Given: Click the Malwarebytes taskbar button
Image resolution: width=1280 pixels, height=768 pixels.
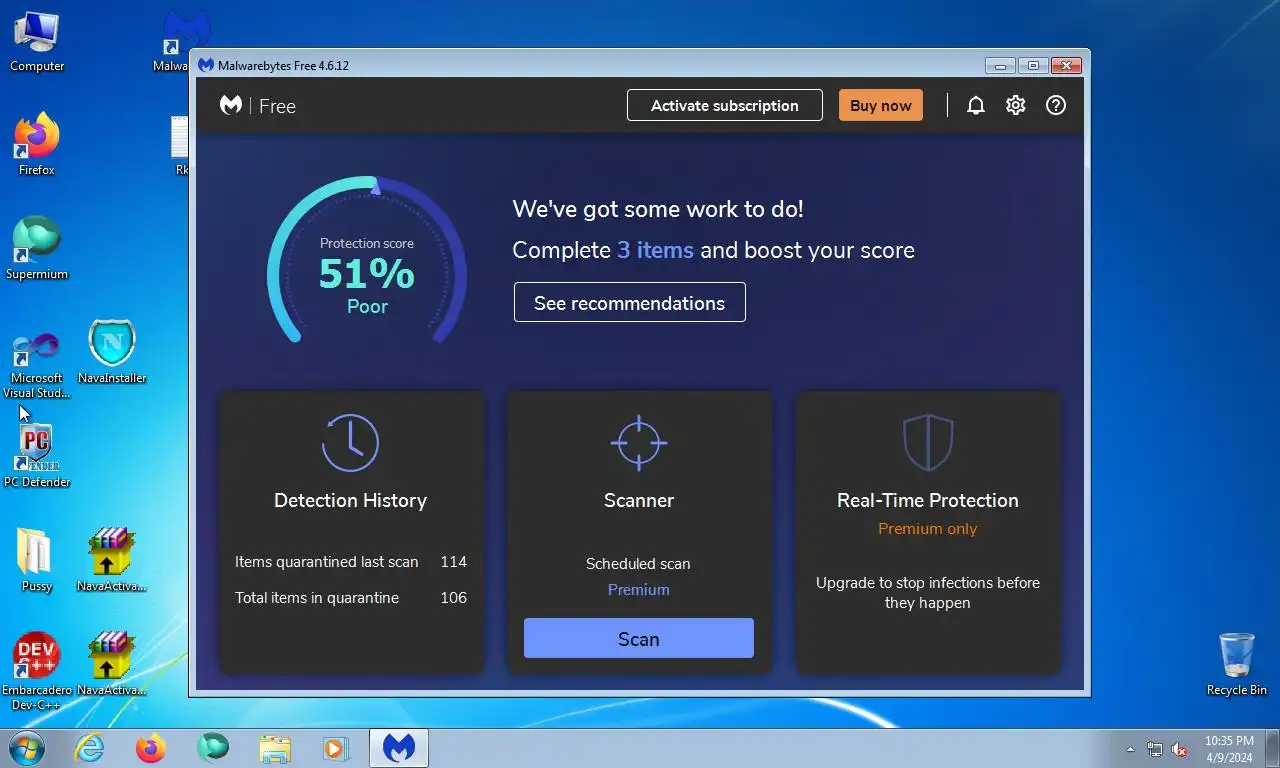Looking at the screenshot, I should point(399,747).
